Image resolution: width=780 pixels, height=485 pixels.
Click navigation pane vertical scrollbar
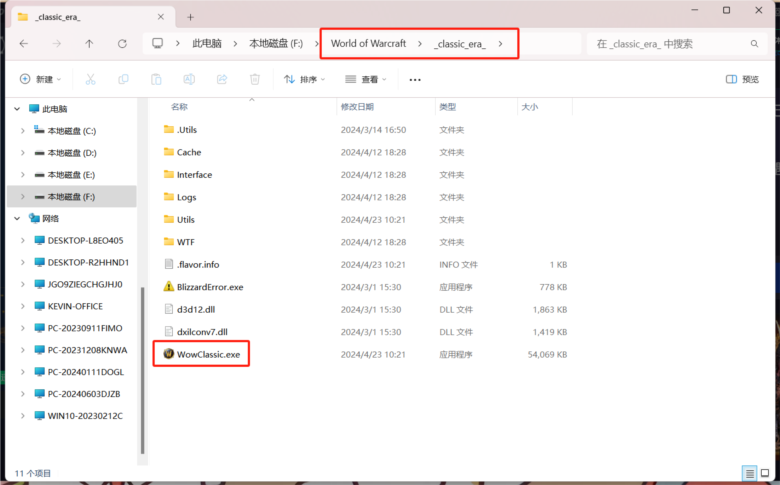[x=143, y=371]
